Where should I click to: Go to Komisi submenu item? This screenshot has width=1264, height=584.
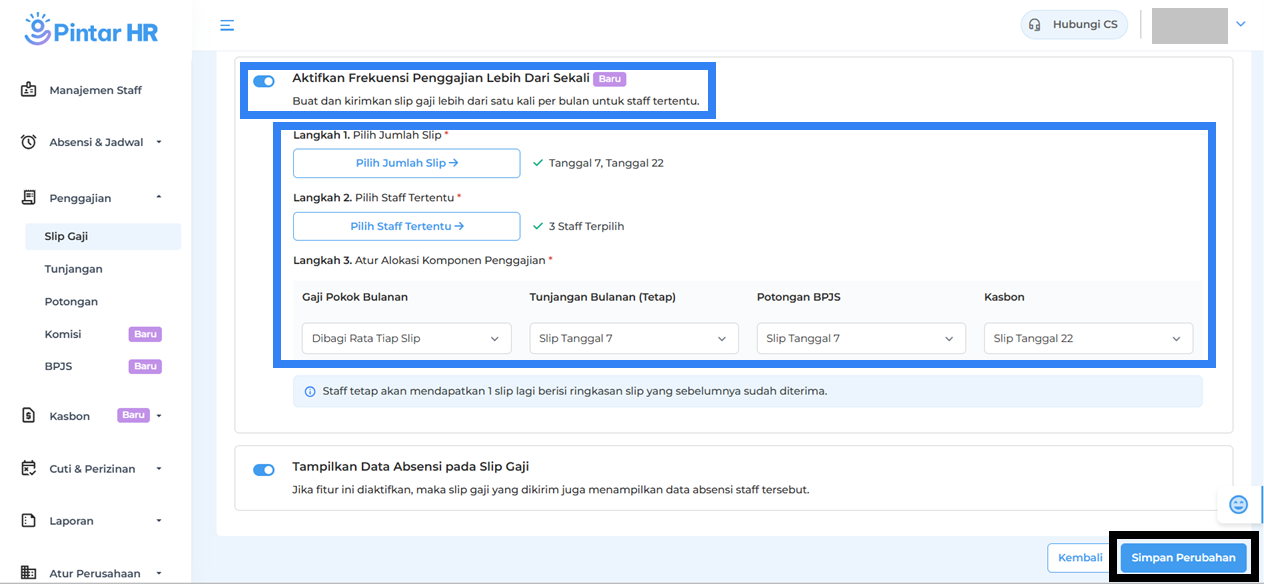click(63, 334)
